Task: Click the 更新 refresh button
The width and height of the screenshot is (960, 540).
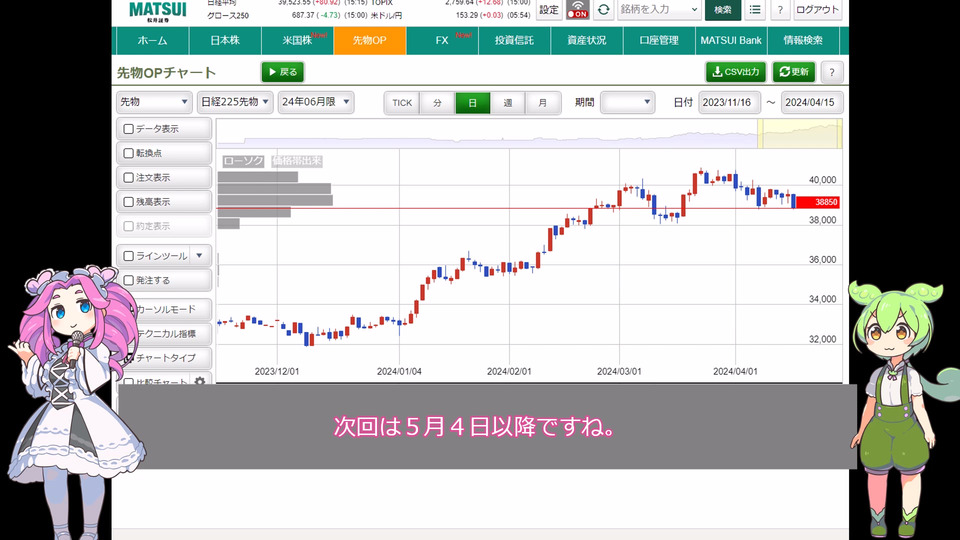Action: pyautogui.click(x=793, y=72)
